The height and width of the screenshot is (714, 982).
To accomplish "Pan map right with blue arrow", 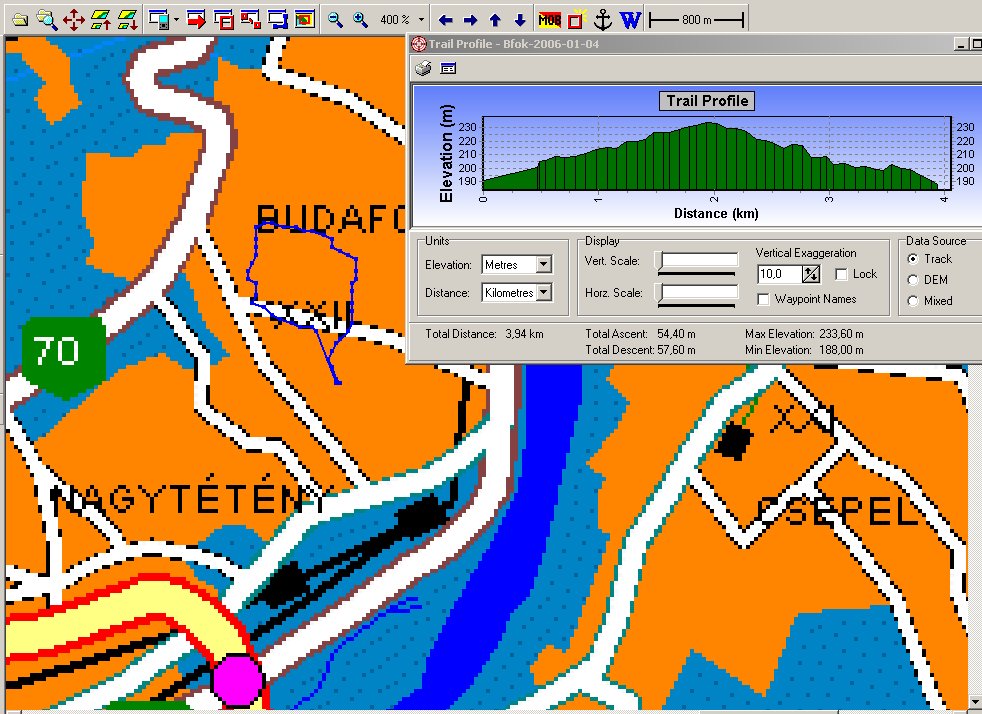I will pos(470,20).
